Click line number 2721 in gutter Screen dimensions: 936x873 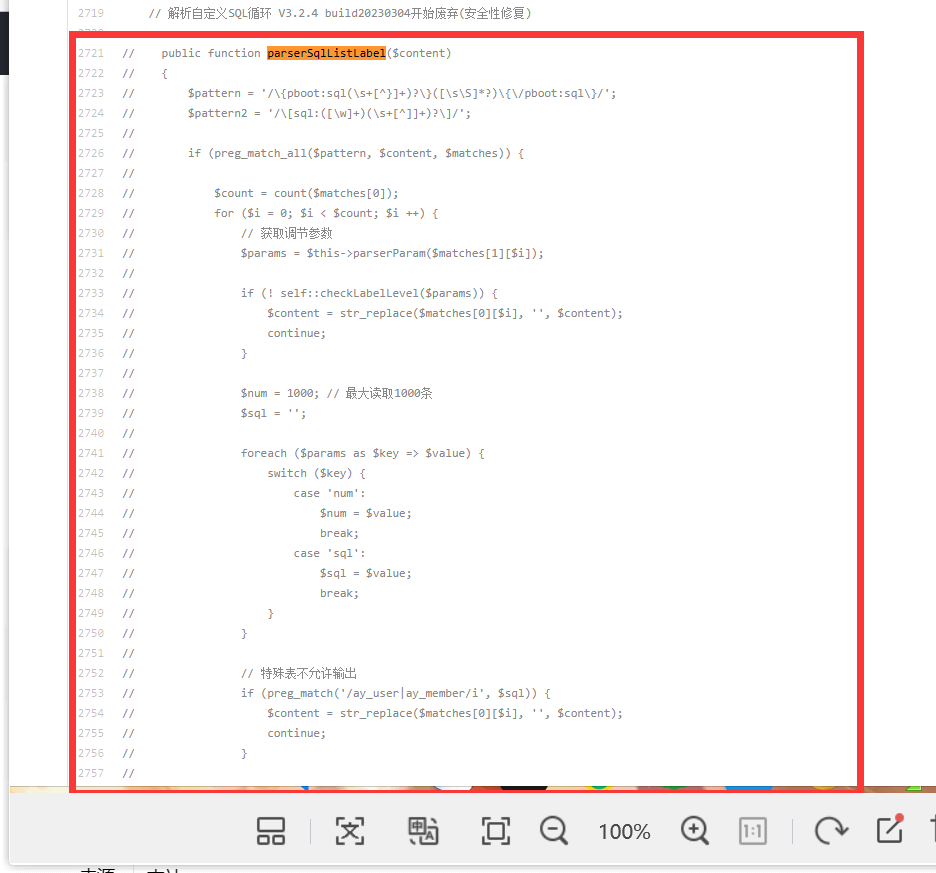(91, 53)
